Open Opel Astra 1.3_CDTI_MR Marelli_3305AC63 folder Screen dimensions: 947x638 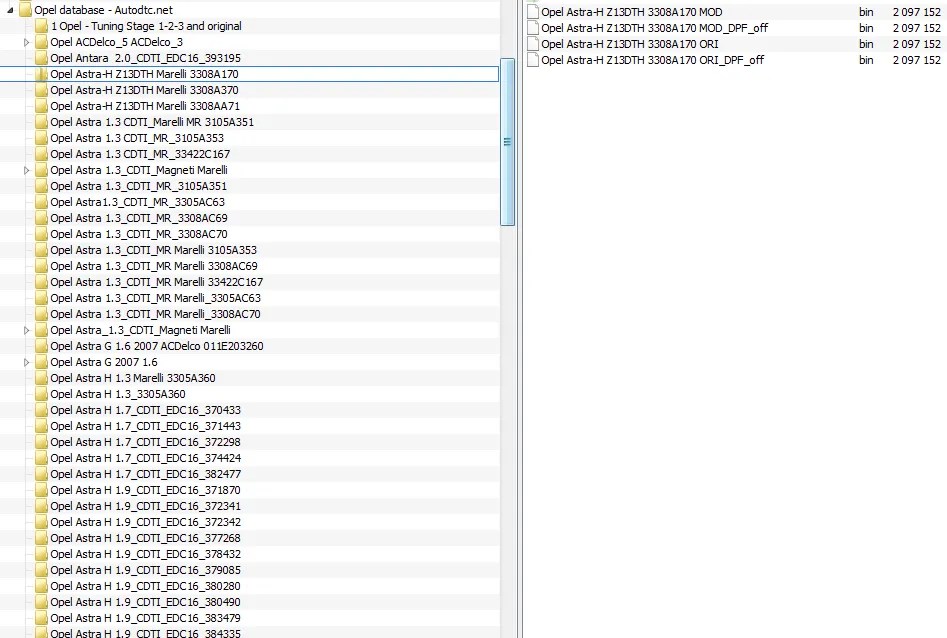[155, 298]
